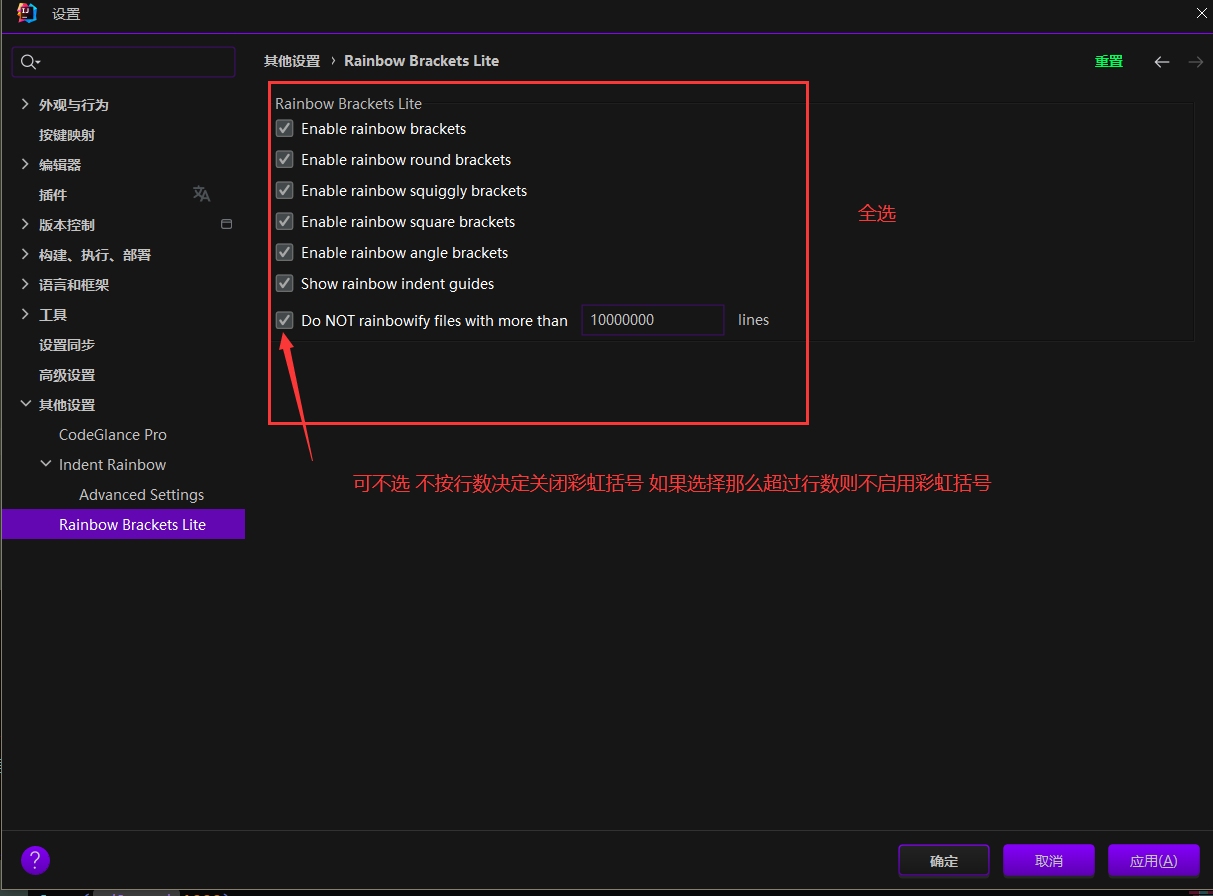This screenshot has height=896, width=1213.
Task: Open Advanced Settings under Indent Rainbow
Action: [x=141, y=494]
